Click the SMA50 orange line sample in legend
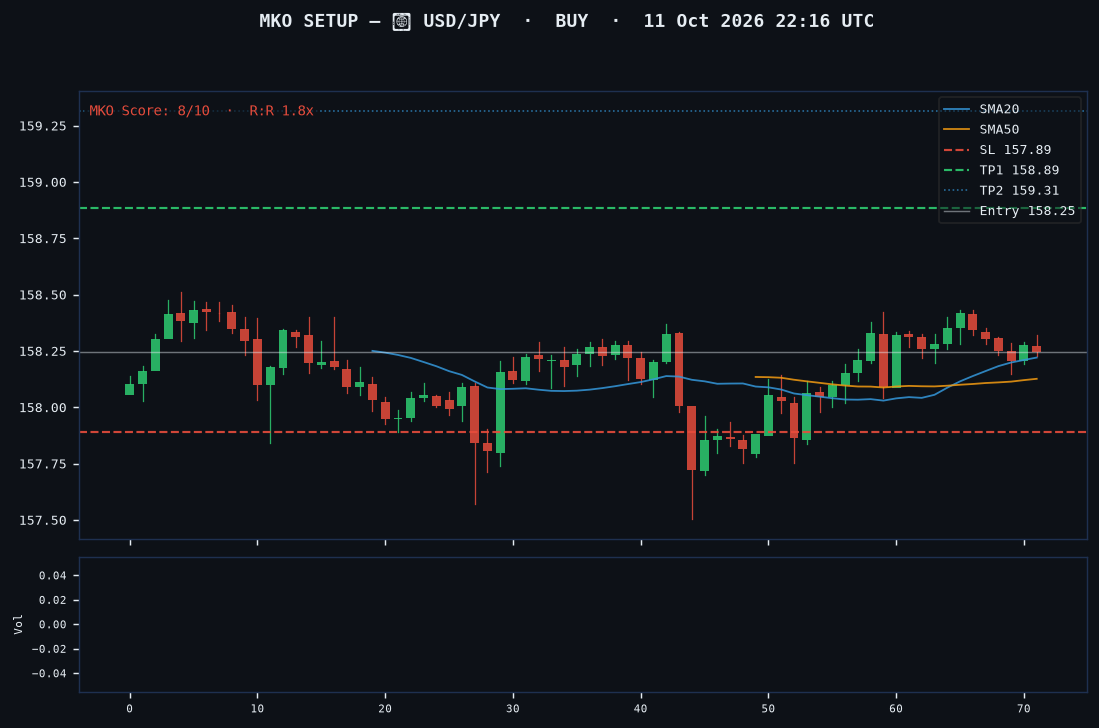The width and height of the screenshot is (1099, 728). pos(957,130)
